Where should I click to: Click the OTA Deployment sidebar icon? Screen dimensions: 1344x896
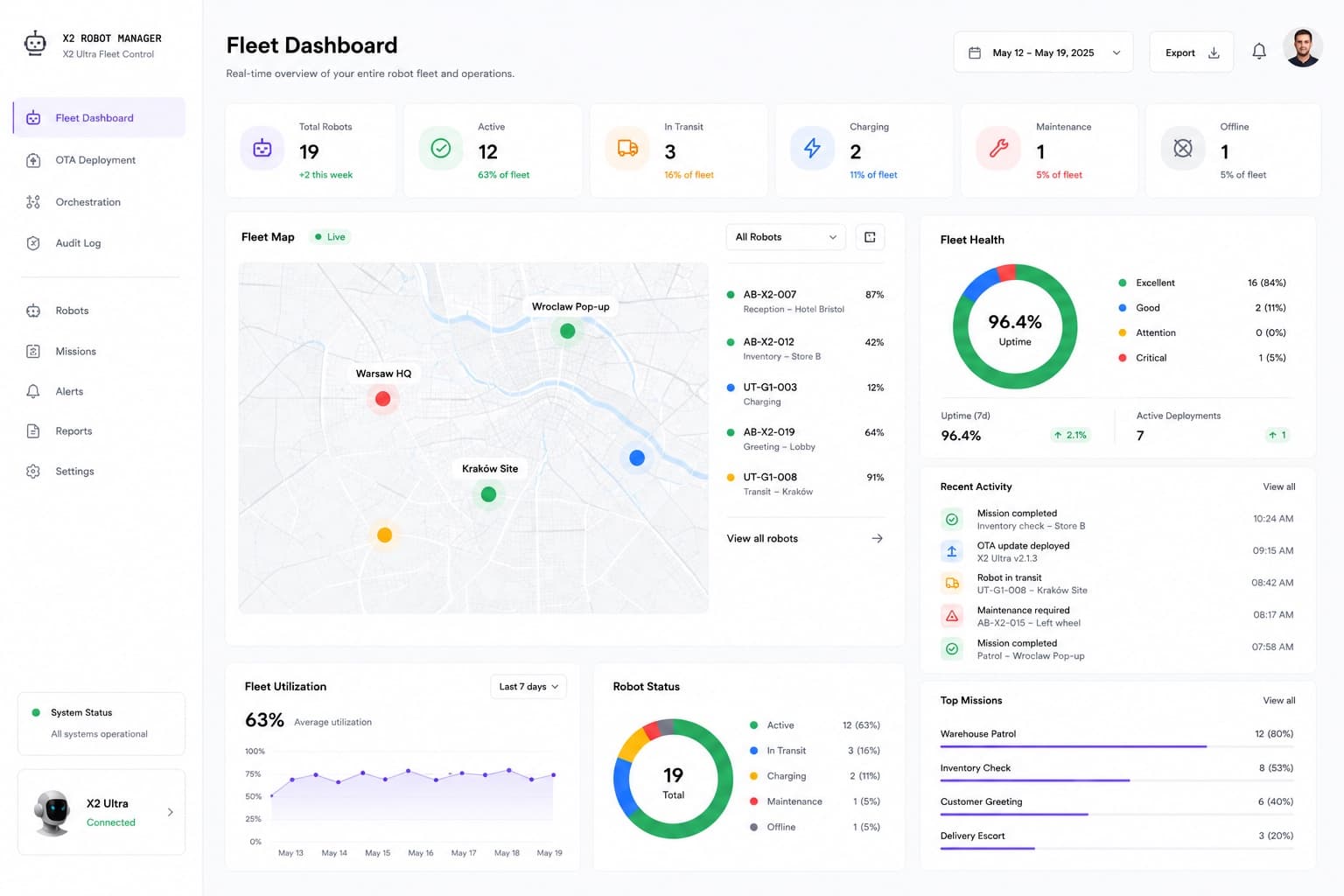tap(33, 160)
